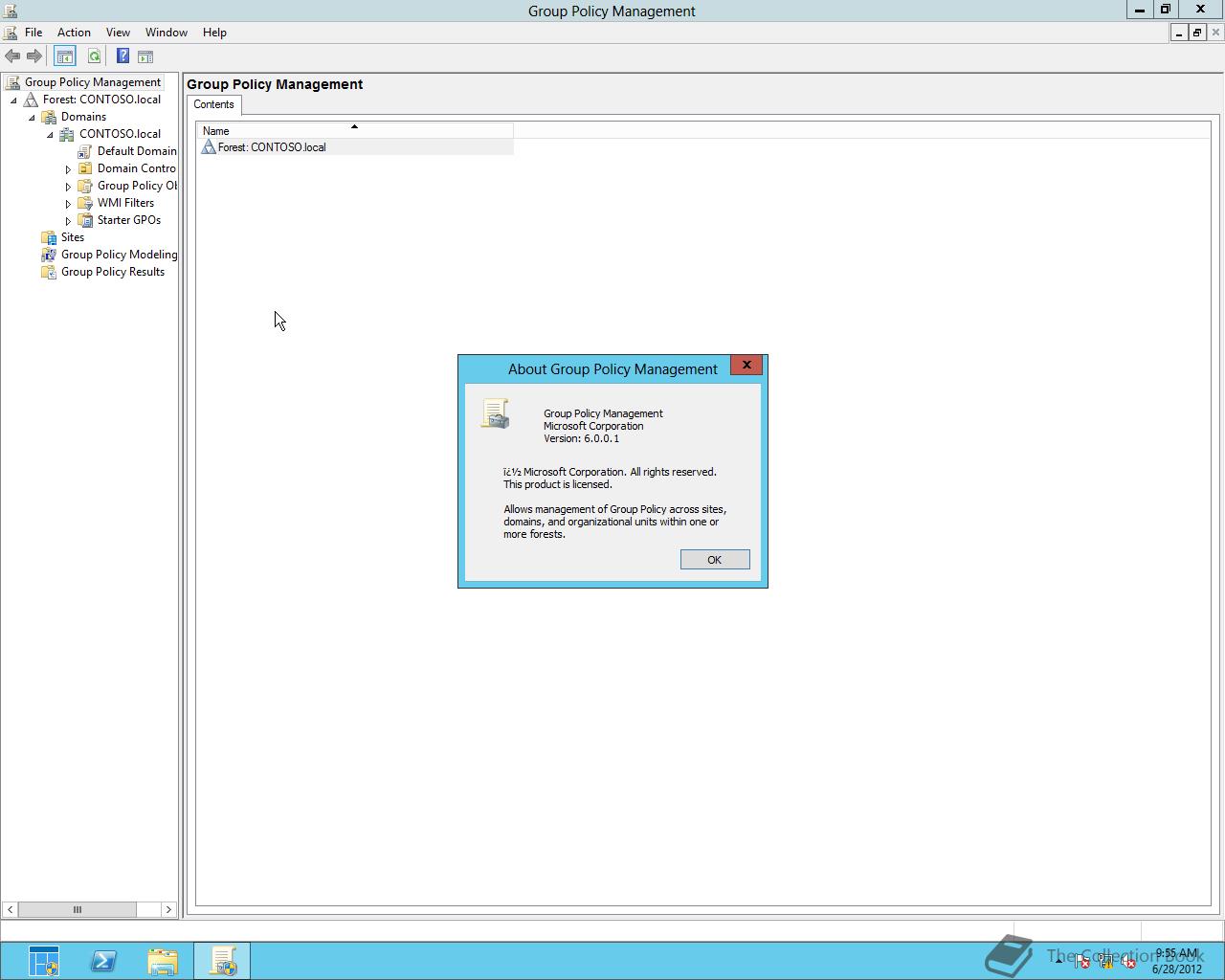
Task: Click the Forest icon in the Contents list
Action: pos(208,147)
